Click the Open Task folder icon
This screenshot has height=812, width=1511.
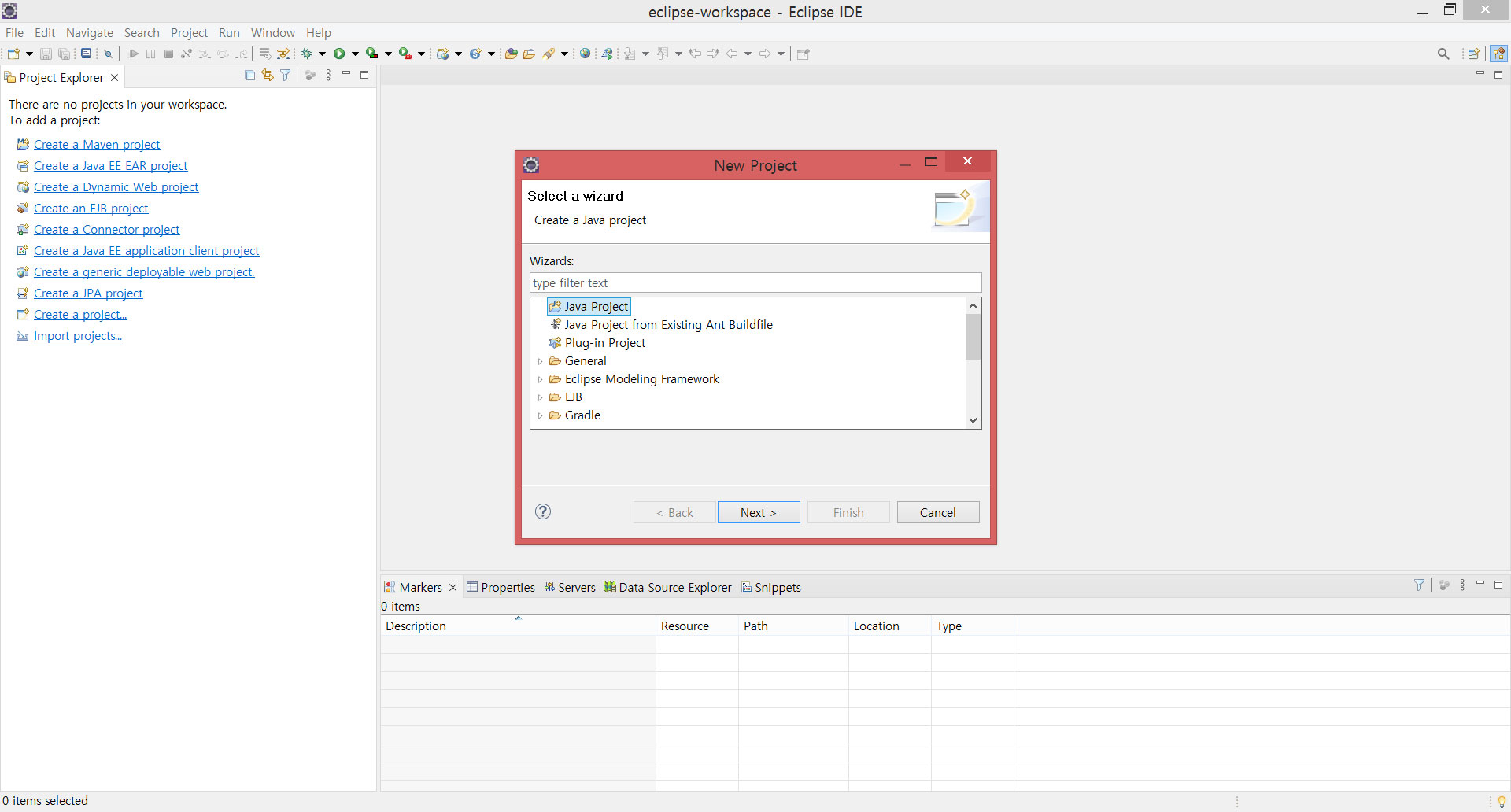point(530,54)
